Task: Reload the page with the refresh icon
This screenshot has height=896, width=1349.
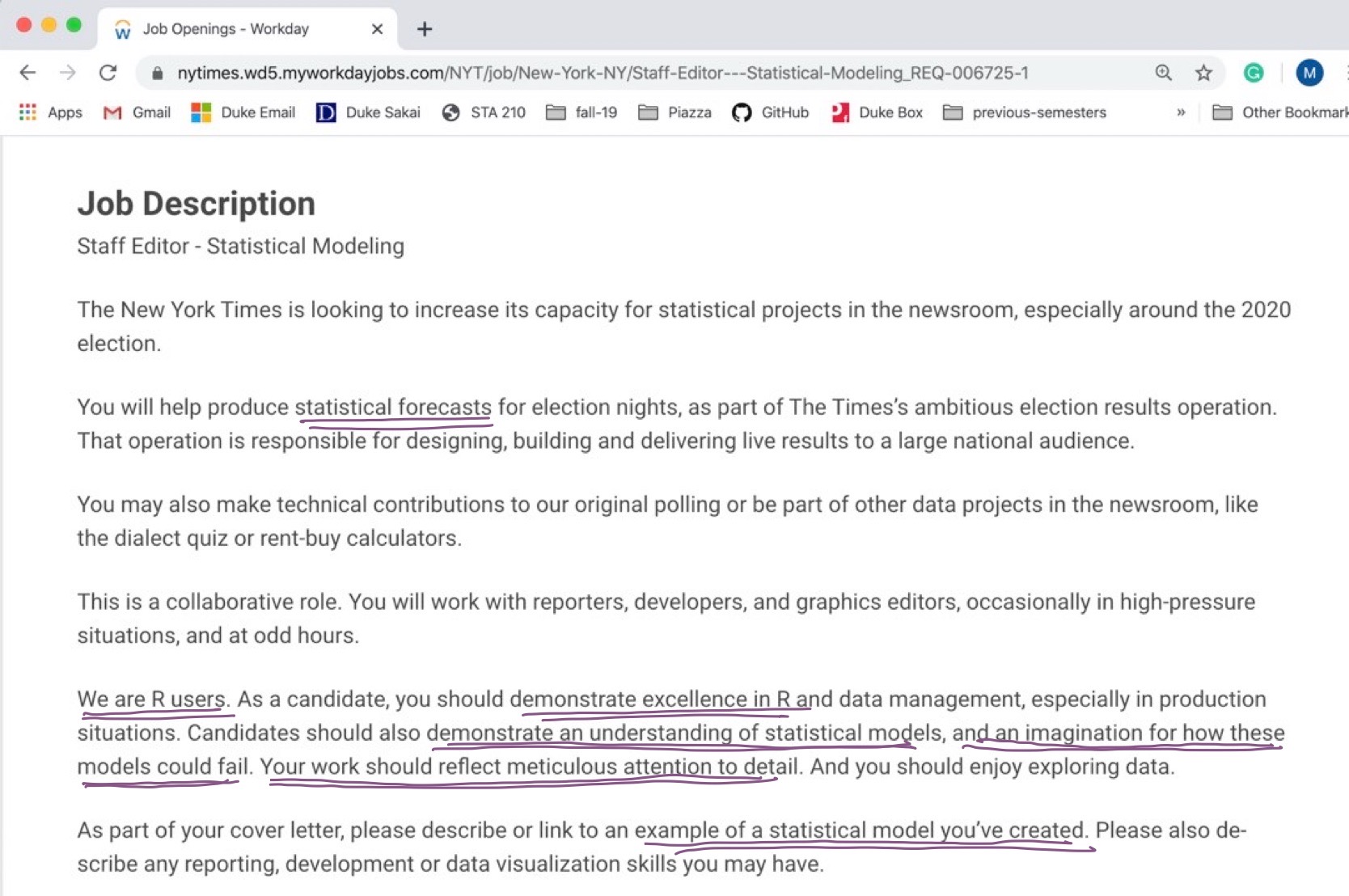Action: (x=108, y=73)
